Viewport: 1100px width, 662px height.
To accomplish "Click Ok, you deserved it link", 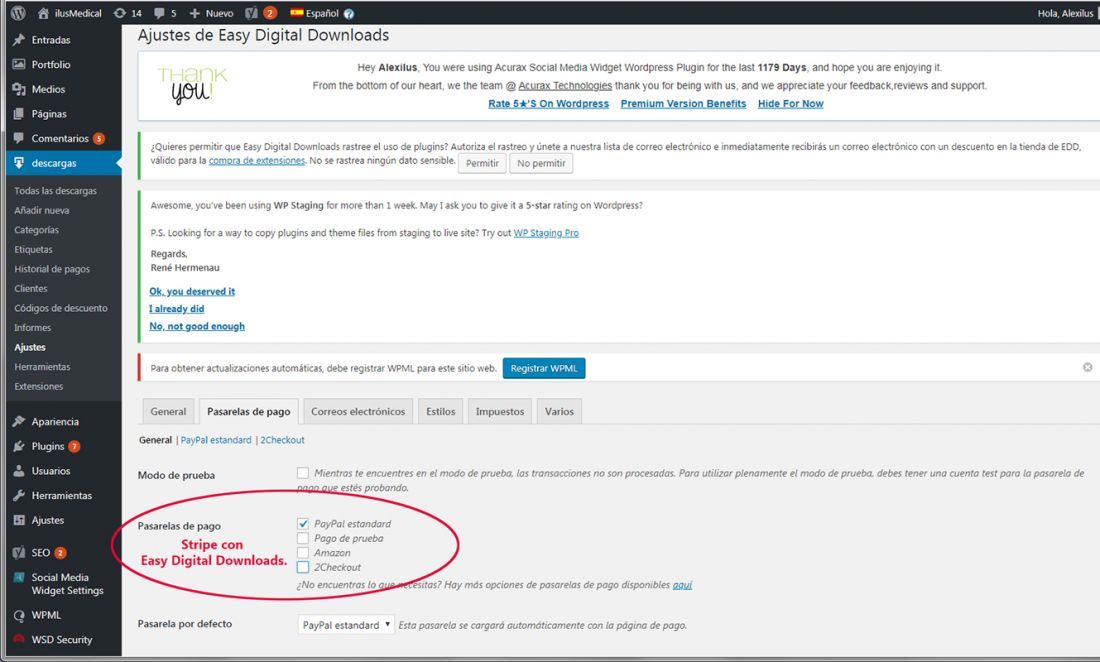I will tap(192, 292).
